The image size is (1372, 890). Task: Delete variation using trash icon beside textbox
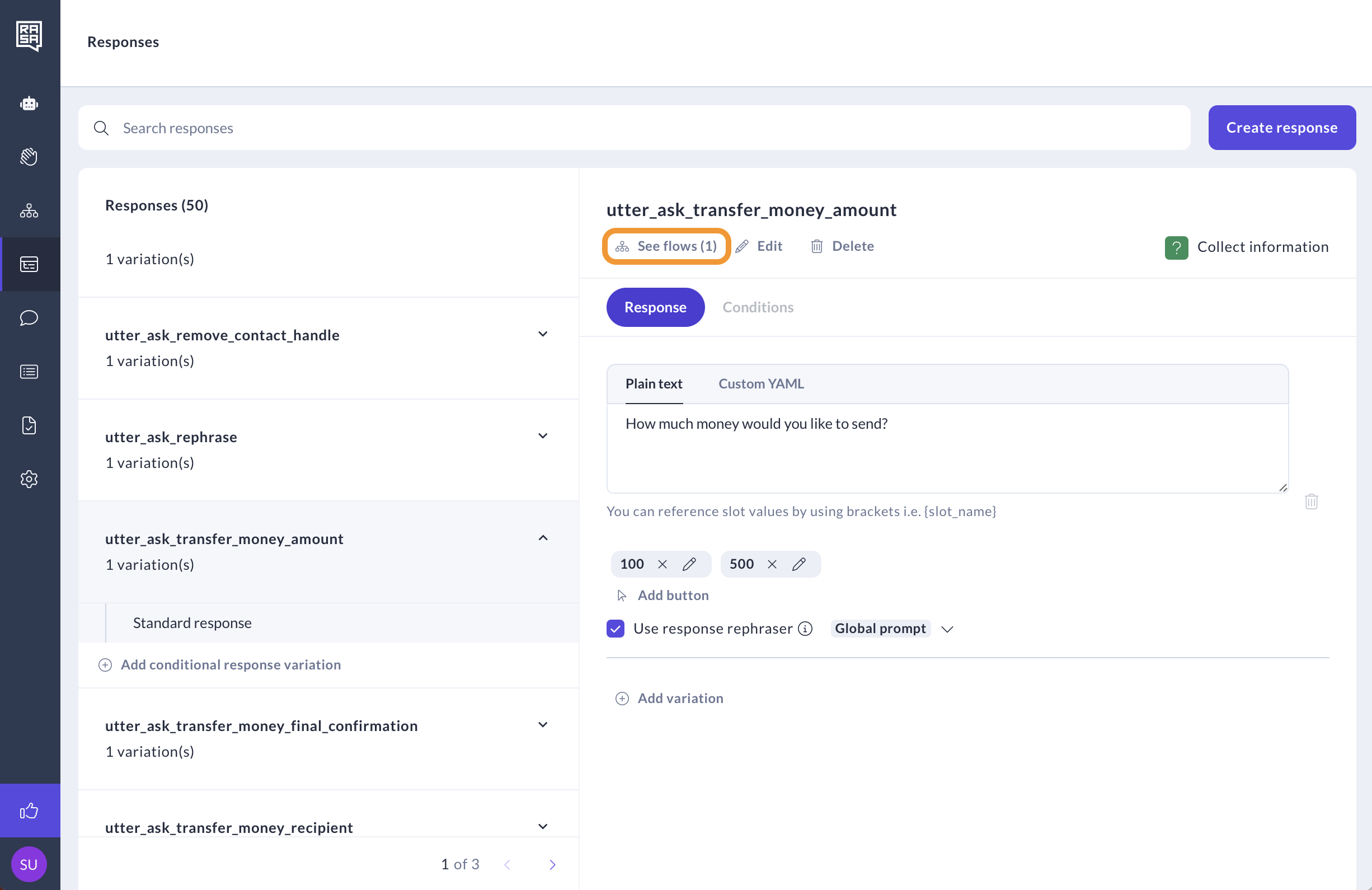[x=1311, y=501]
